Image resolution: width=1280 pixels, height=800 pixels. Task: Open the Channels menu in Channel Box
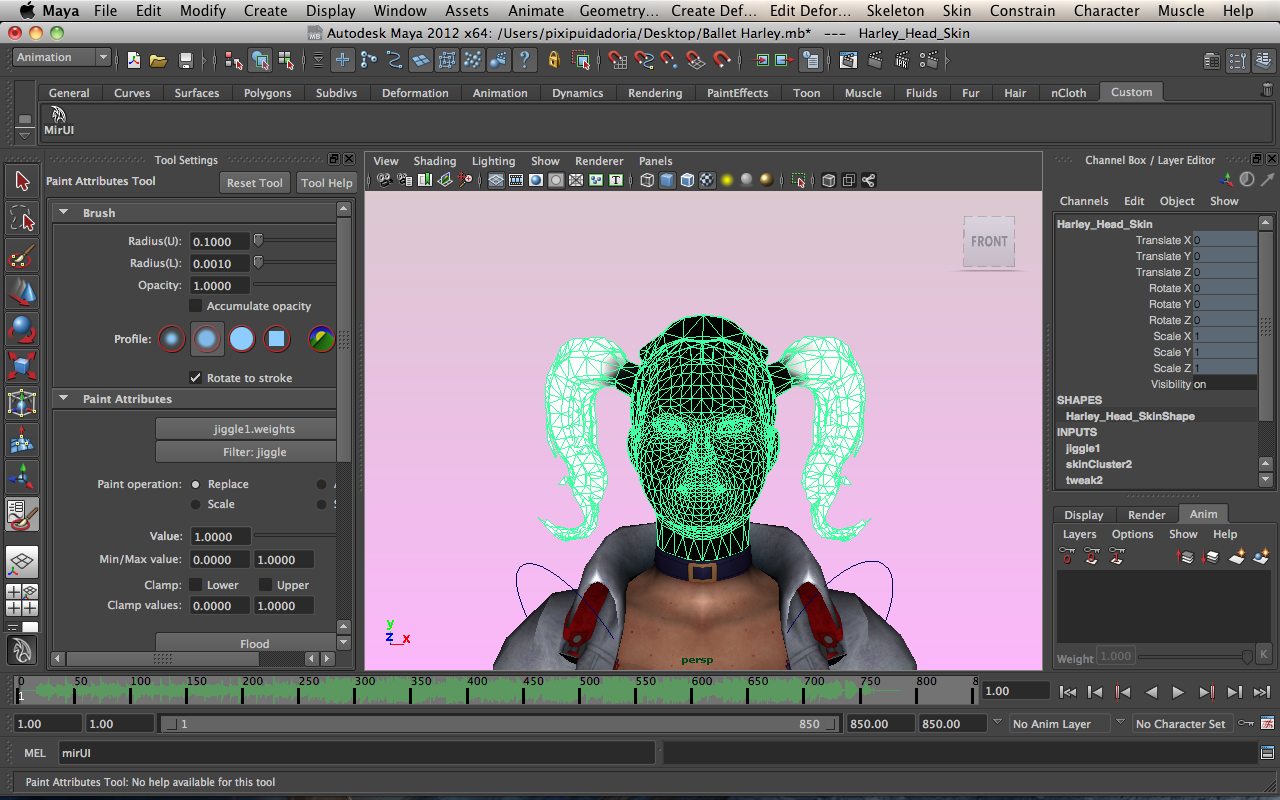pos(1084,201)
